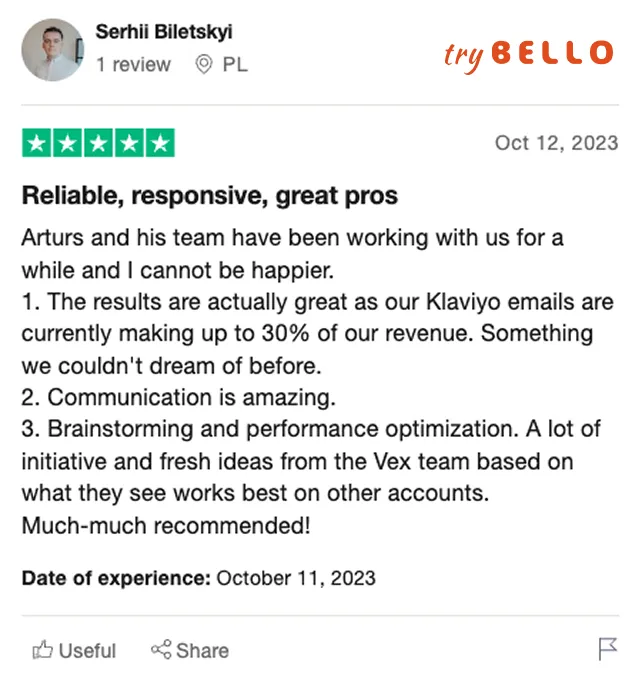Click the first green rating star
The width and height of the screenshot is (641, 684).
coord(37,143)
